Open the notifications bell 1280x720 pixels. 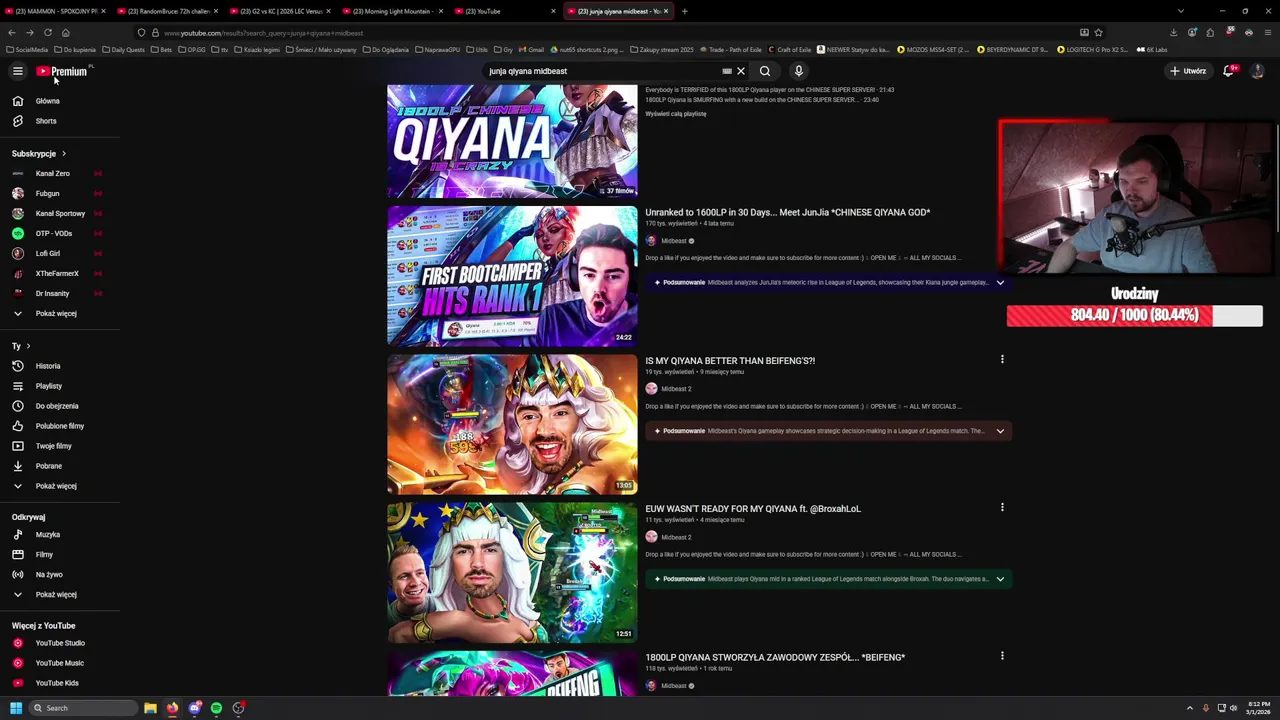click(1229, 71)
